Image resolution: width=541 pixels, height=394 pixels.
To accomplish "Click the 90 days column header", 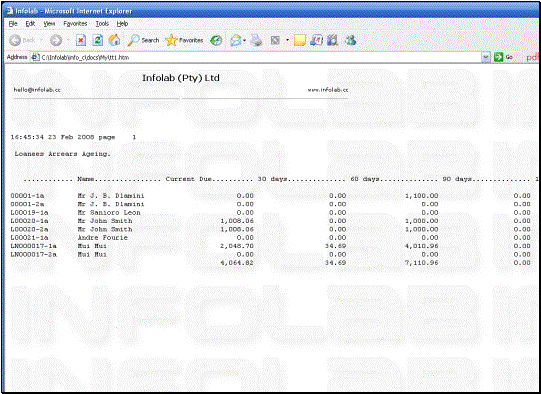I will click(458, 179).
